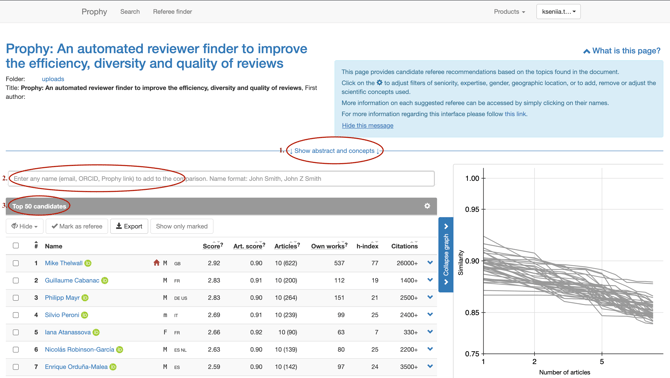This screenshot has width=670, height=378.
Task: Expand details for Mike Thelwall row
Action: click(x=430, y=263)
